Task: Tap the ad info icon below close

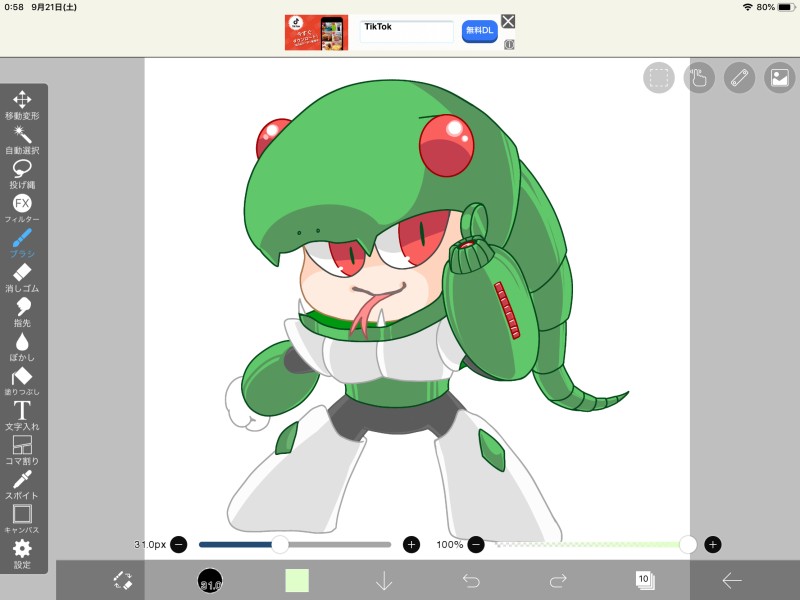Action: tap(509, 44)
